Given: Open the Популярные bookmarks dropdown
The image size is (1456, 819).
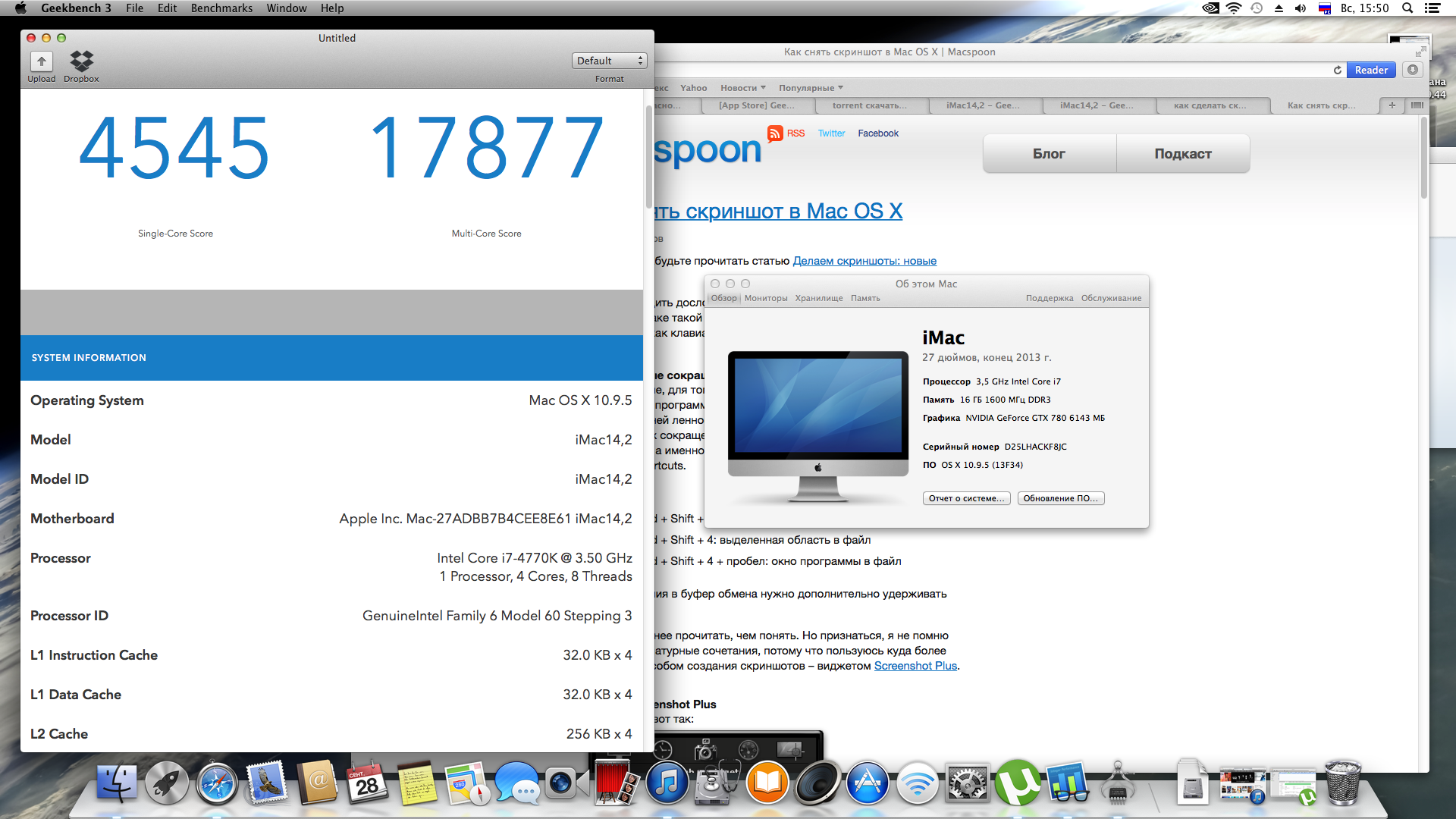Looking at the screenshot, I should tap(811, 88).
